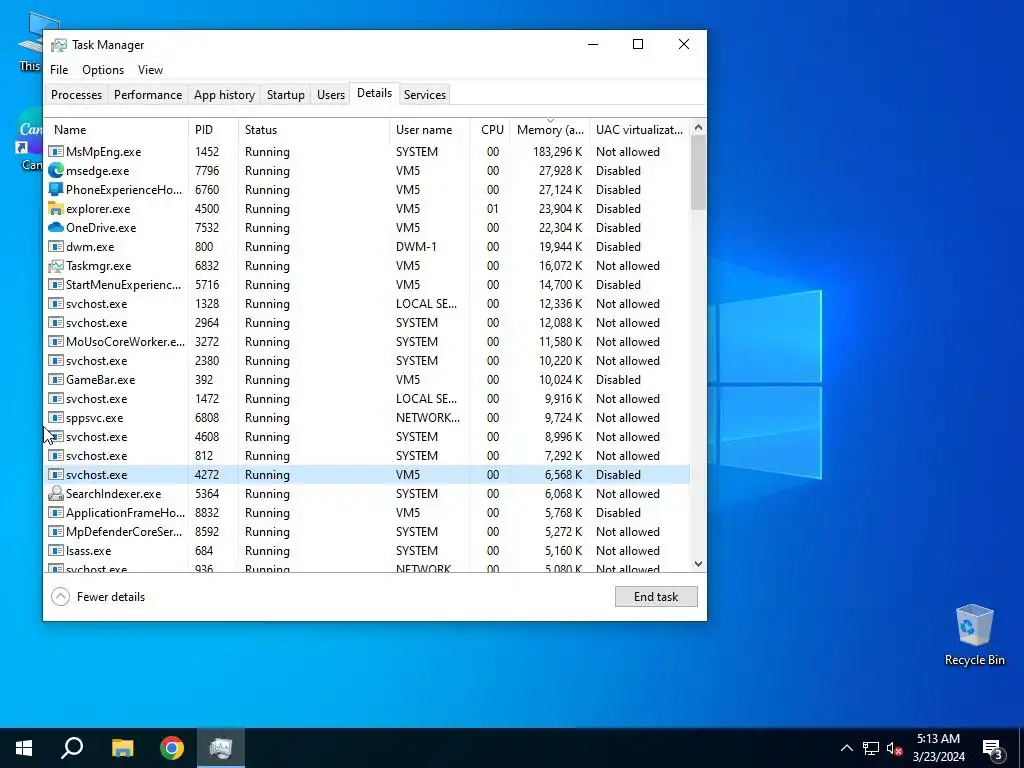
Task: Select svchost.exe row with PID 4608
Action: pyautogui.click(x=367, y=437)
